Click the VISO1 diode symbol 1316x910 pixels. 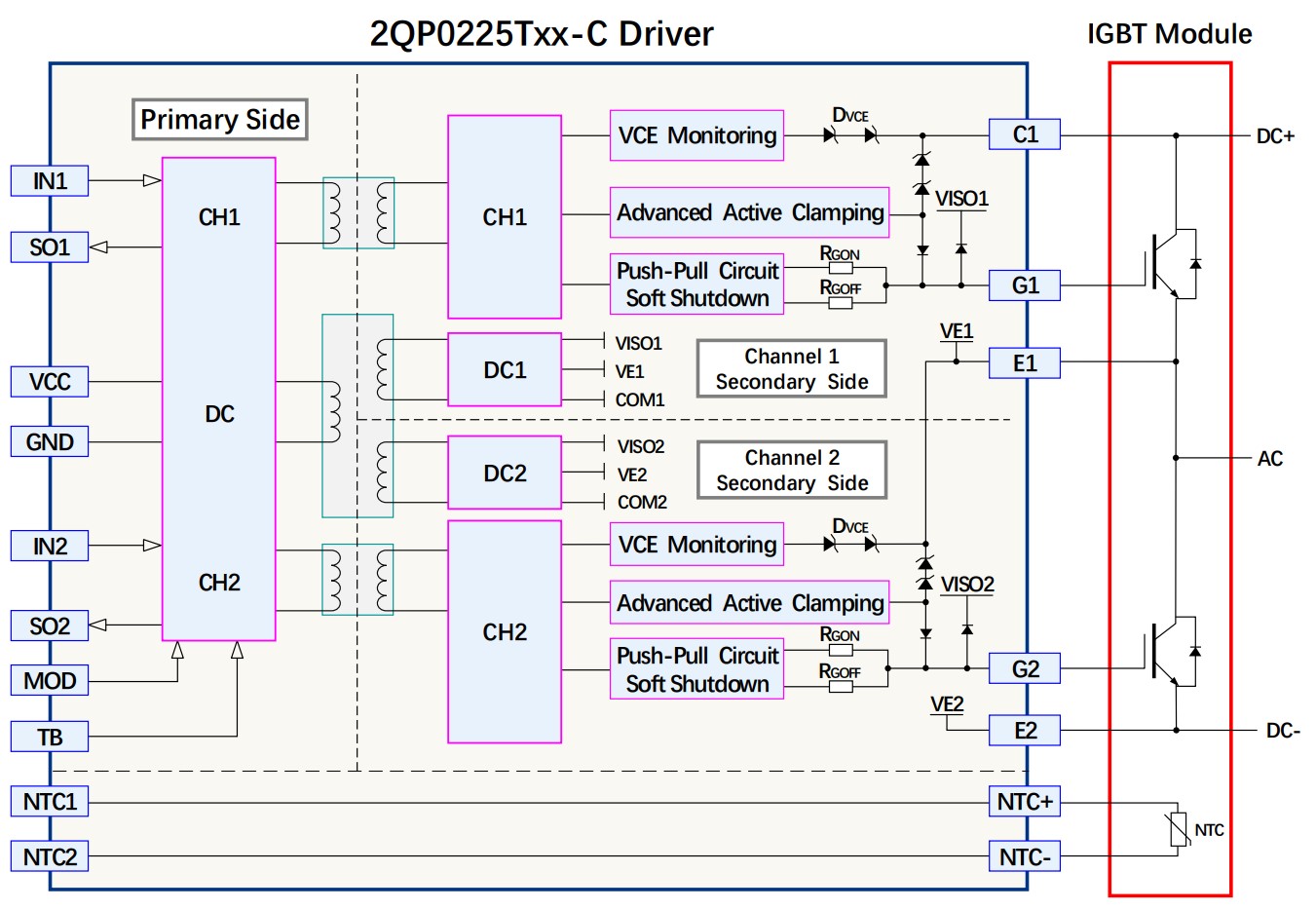961,249
